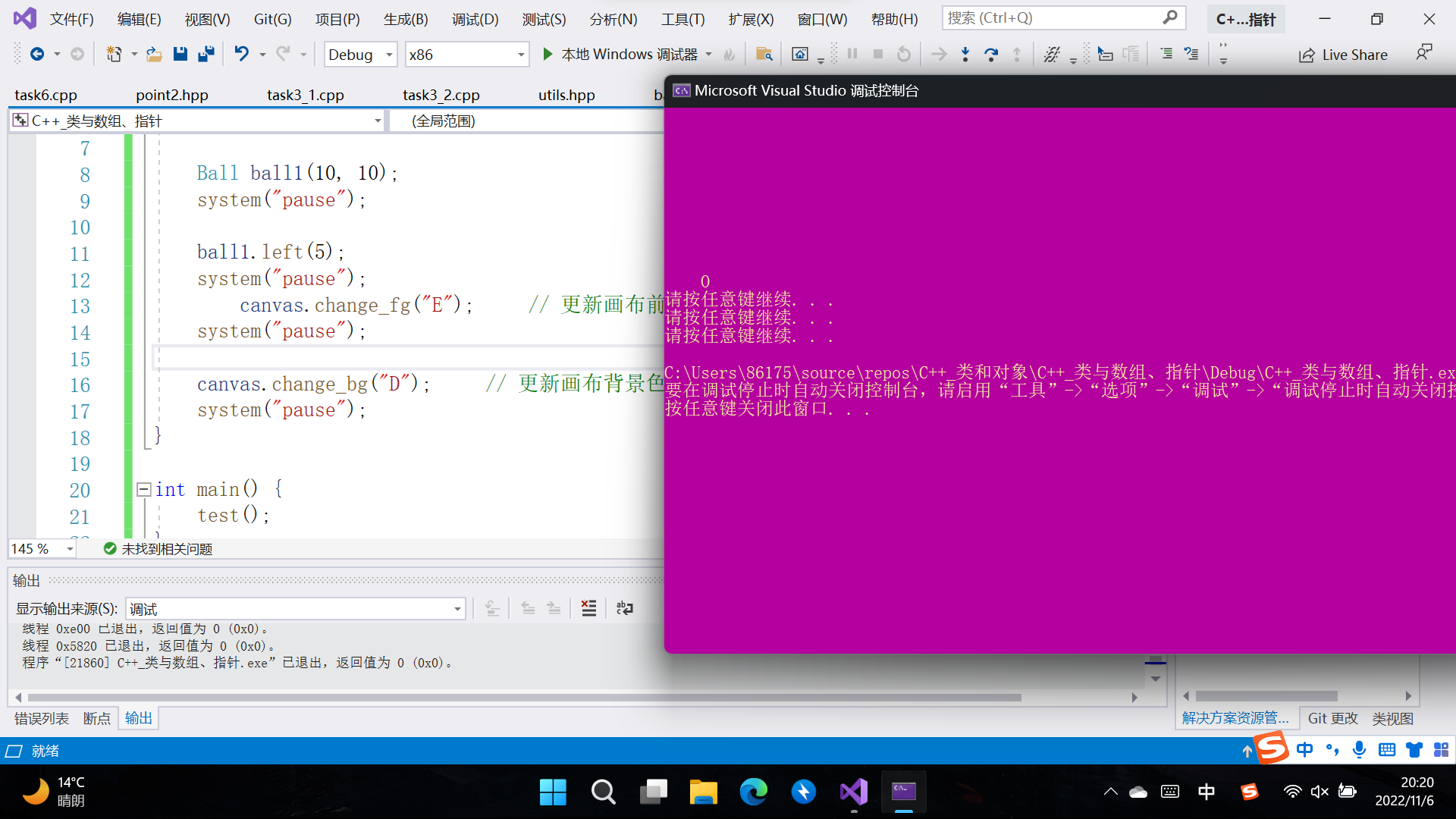Switch to the point2.hpp tab
The width and height of the screenshot is (1456, 819).
click(x=172, y=95)
